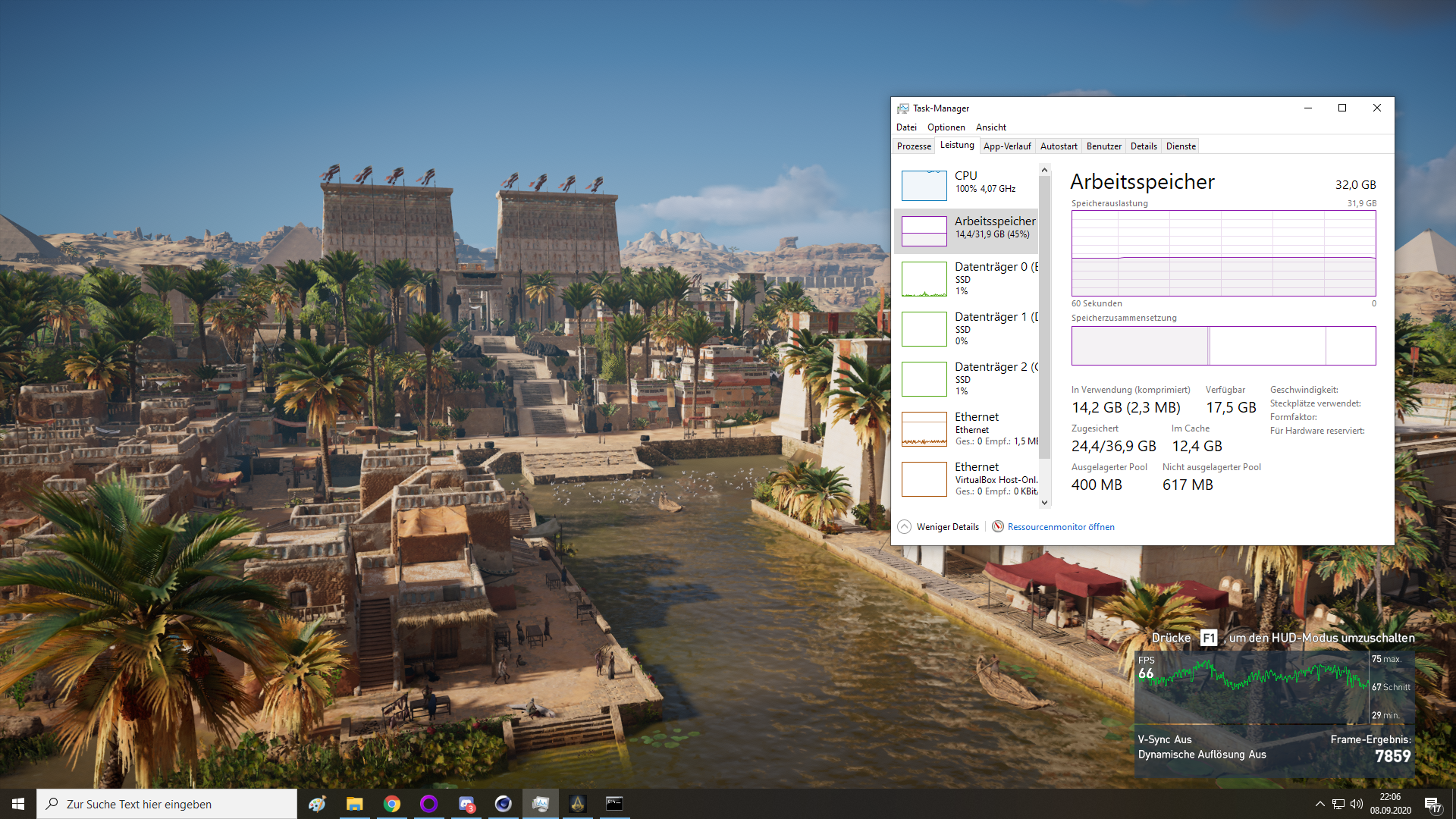Click the taskbar search input field
The image size is (1456, 819).
(167, 804)
